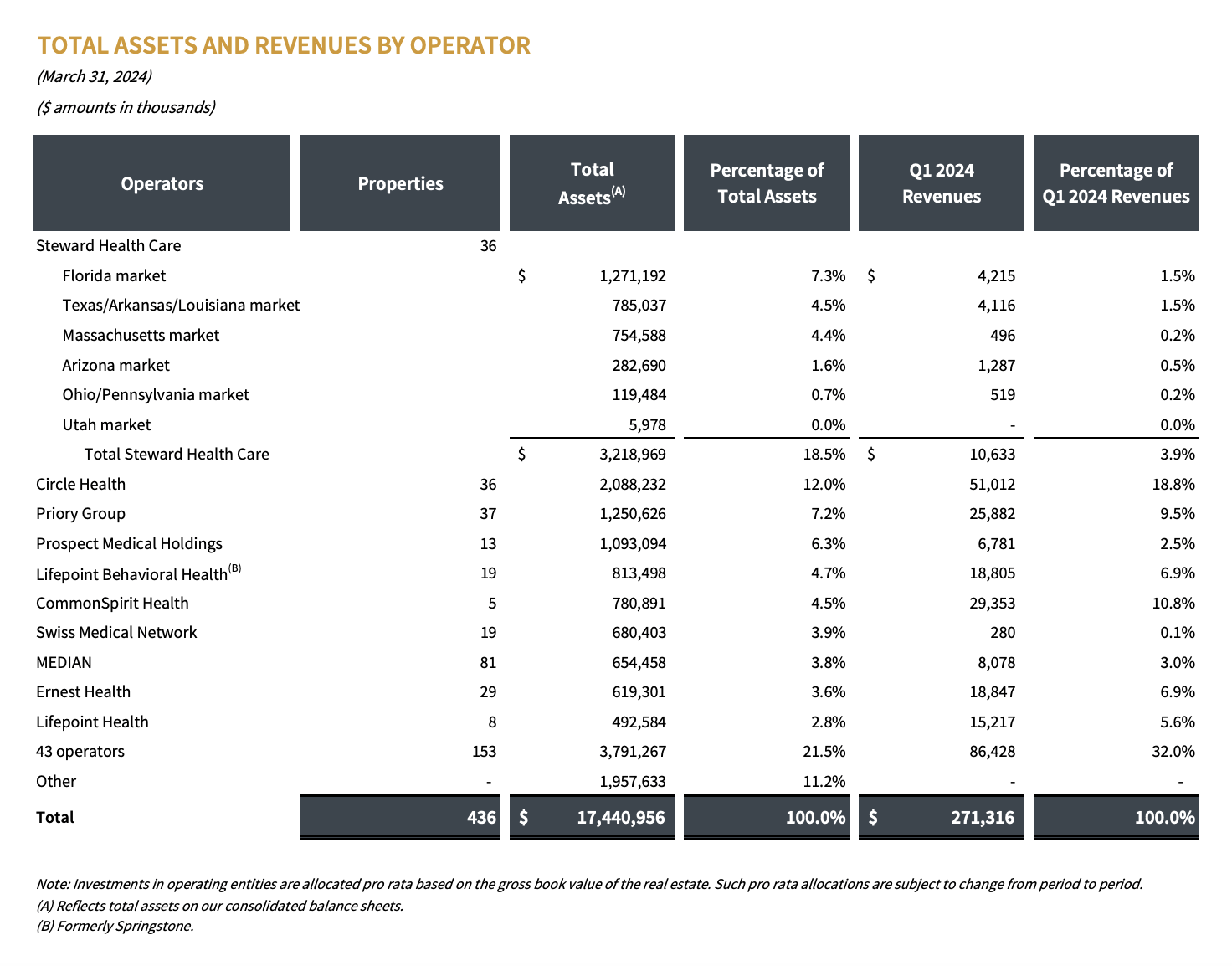Click the Percentage of Q1 2024 Revenues header
This screenshot has height=966, width=1232.
coord(1116,183)
